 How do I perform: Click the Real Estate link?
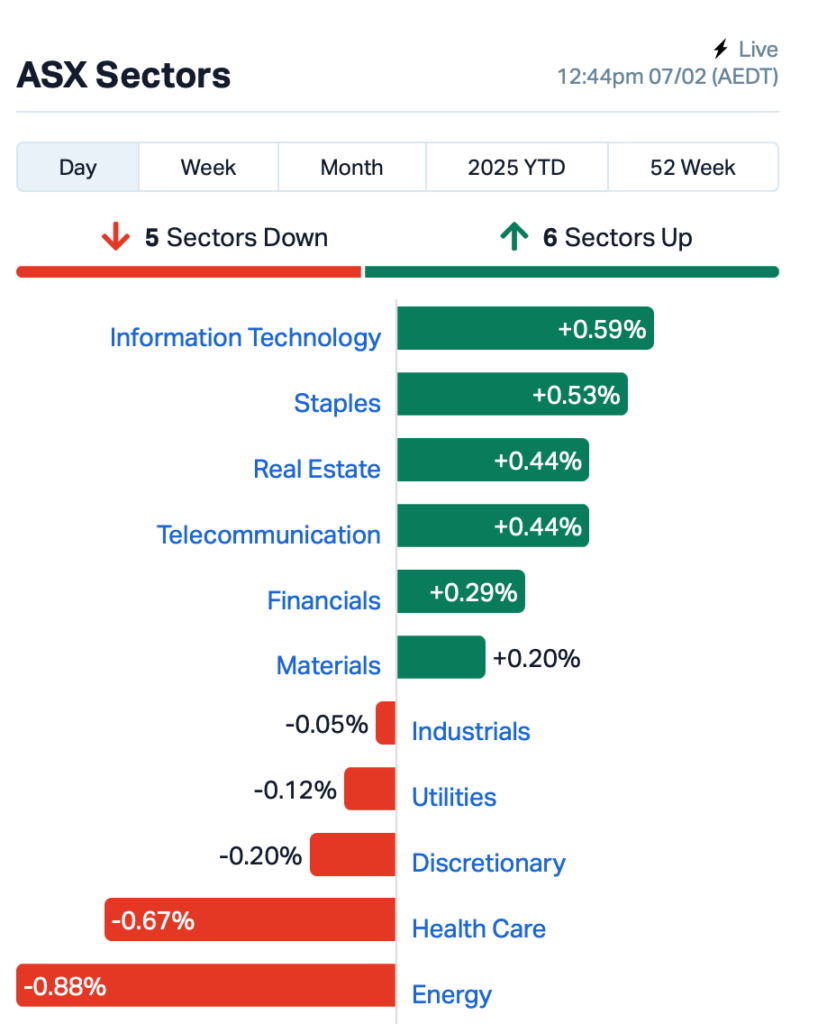[x=317, y=469]
